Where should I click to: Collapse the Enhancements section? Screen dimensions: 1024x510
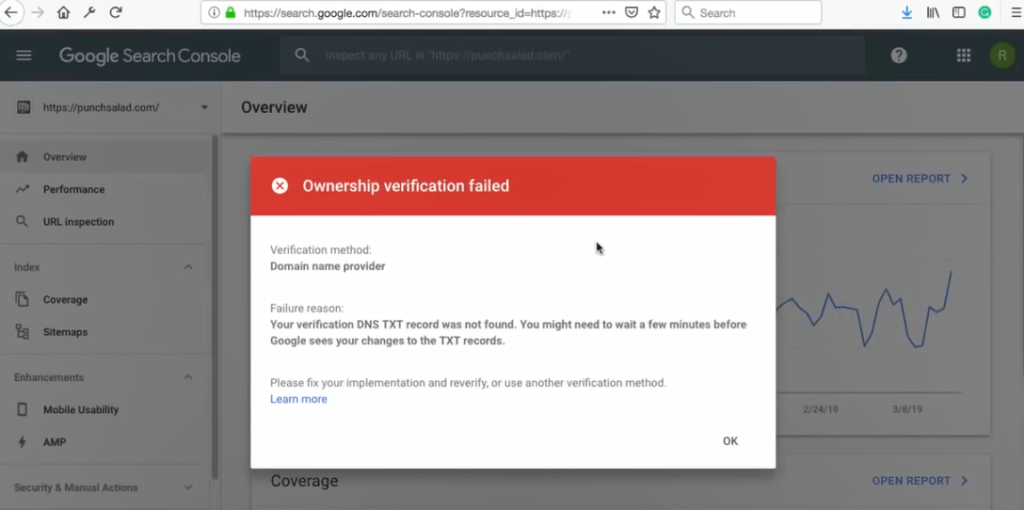click(x=188, y=377)
